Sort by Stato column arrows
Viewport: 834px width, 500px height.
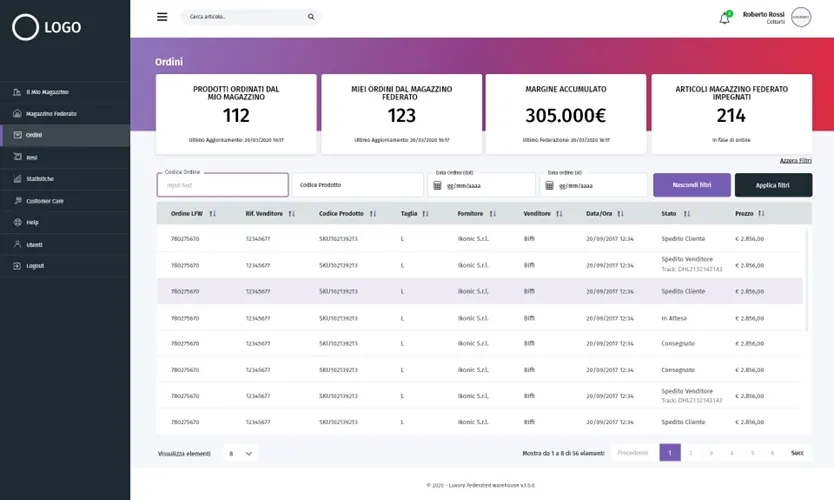pyautogui.click(x=687, y=214)
